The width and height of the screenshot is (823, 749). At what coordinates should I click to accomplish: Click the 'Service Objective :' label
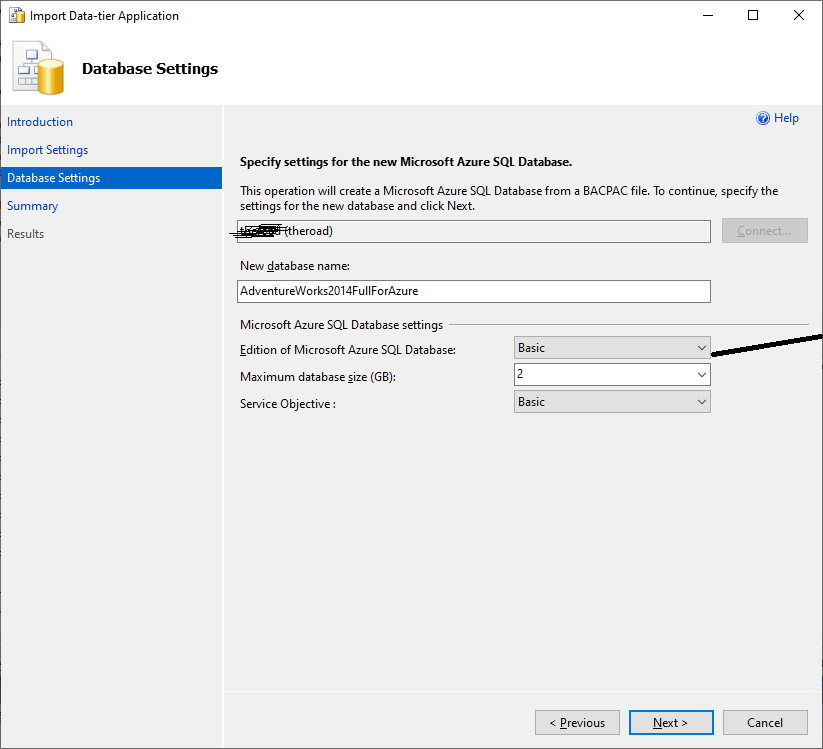point(288,404)
